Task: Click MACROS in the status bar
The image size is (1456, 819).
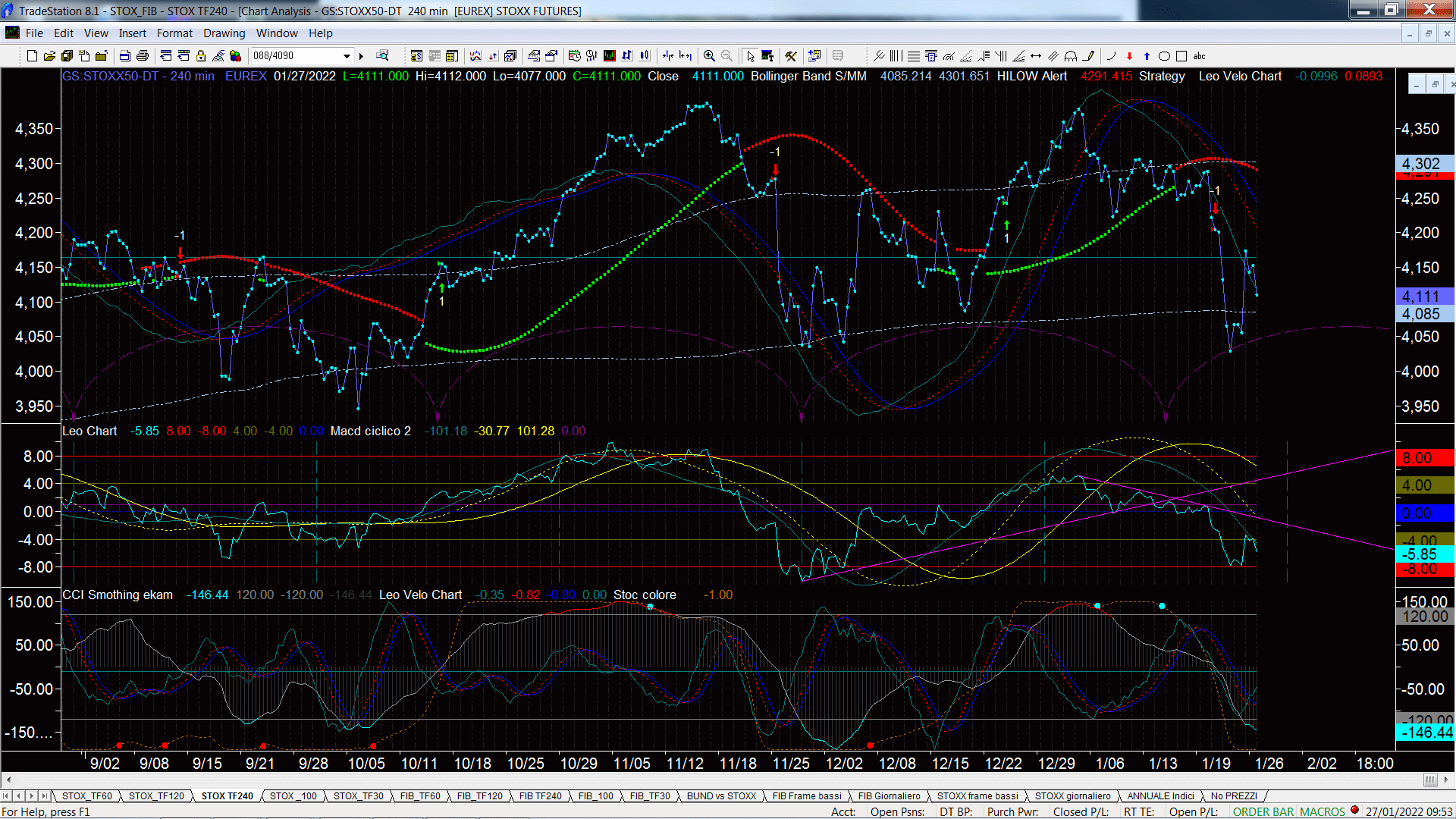Action: tap(1323, 812)
